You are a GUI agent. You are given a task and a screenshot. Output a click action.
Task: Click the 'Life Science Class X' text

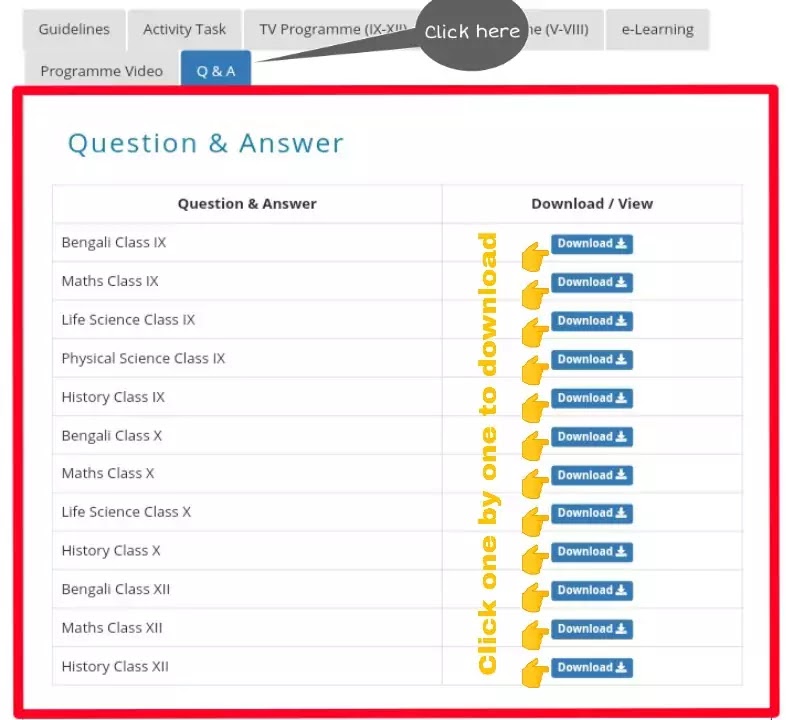pos(126,512)
